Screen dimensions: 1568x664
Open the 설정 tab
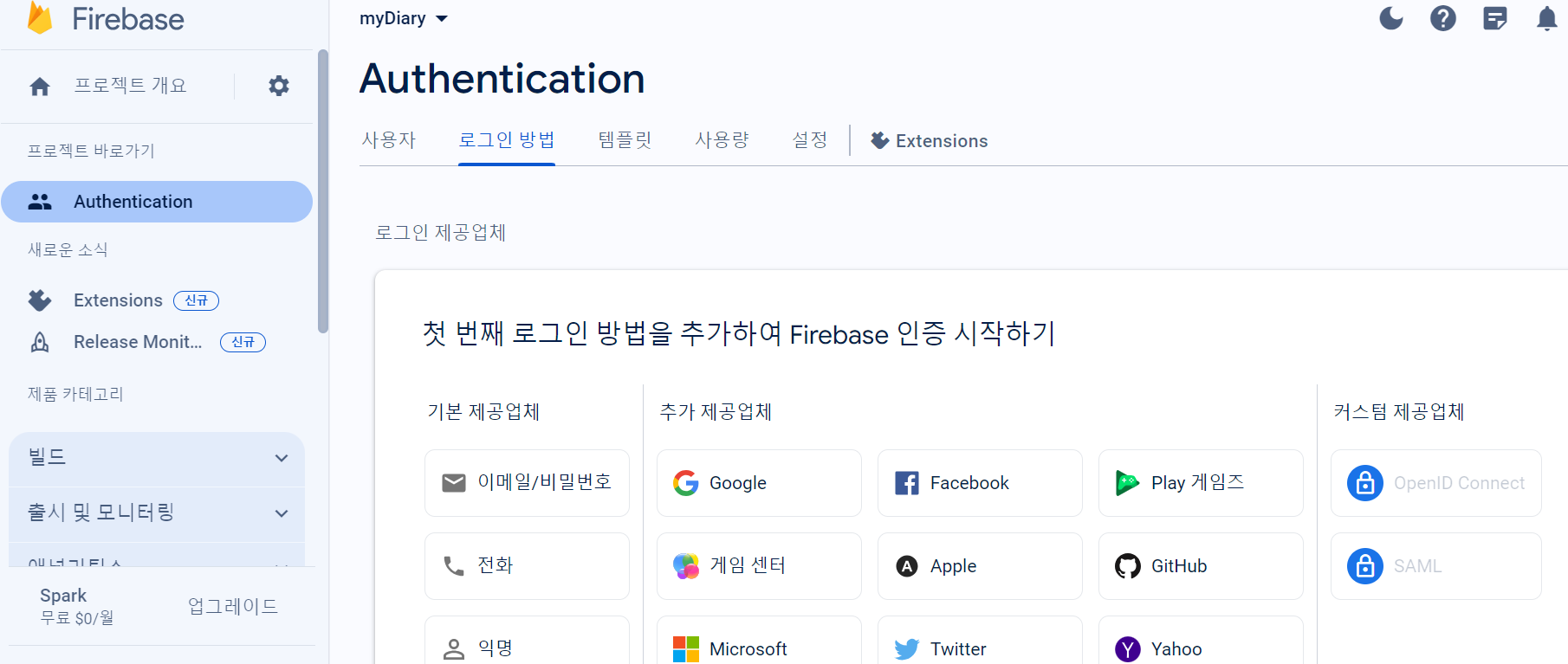tap(810, 140)
